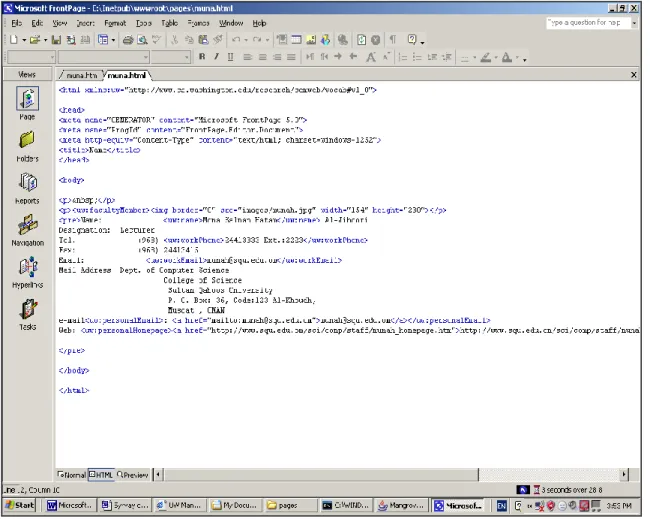The image size is (650, 519).
Task: Open the Format menu
Action: (x=115, y=23)
